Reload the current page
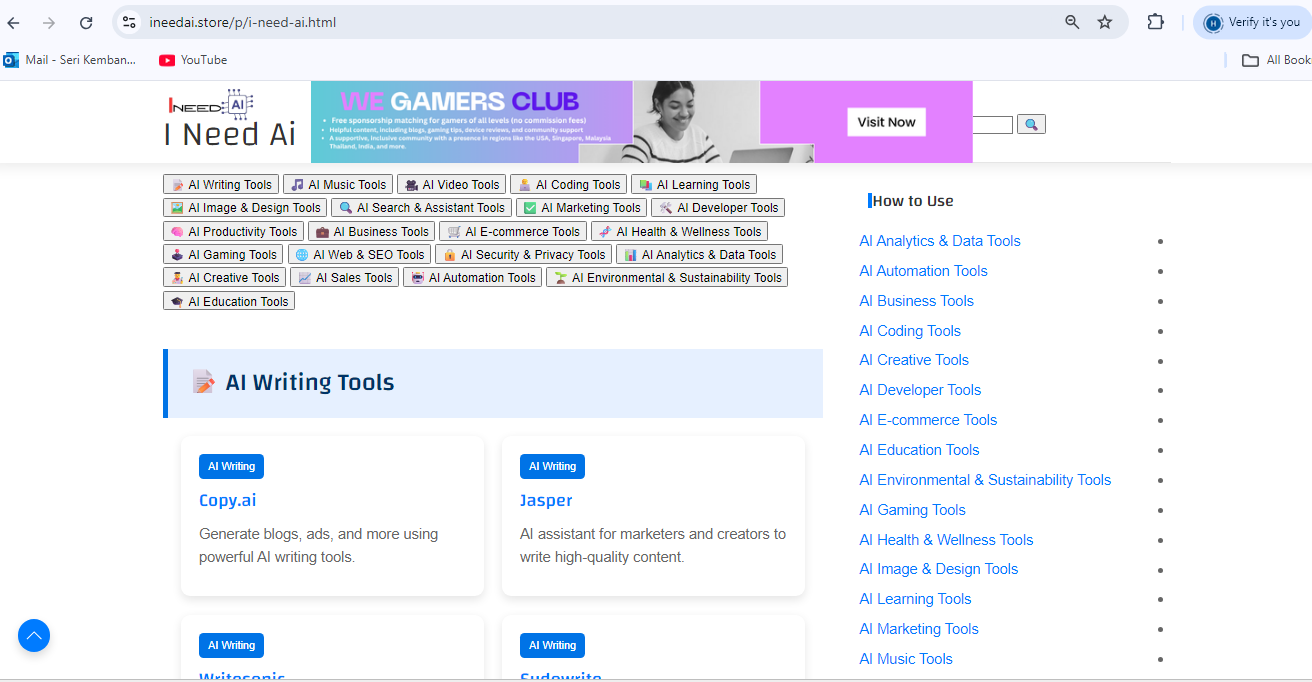The width and height of the screenshot is (1312, 682). click(86, 22)
